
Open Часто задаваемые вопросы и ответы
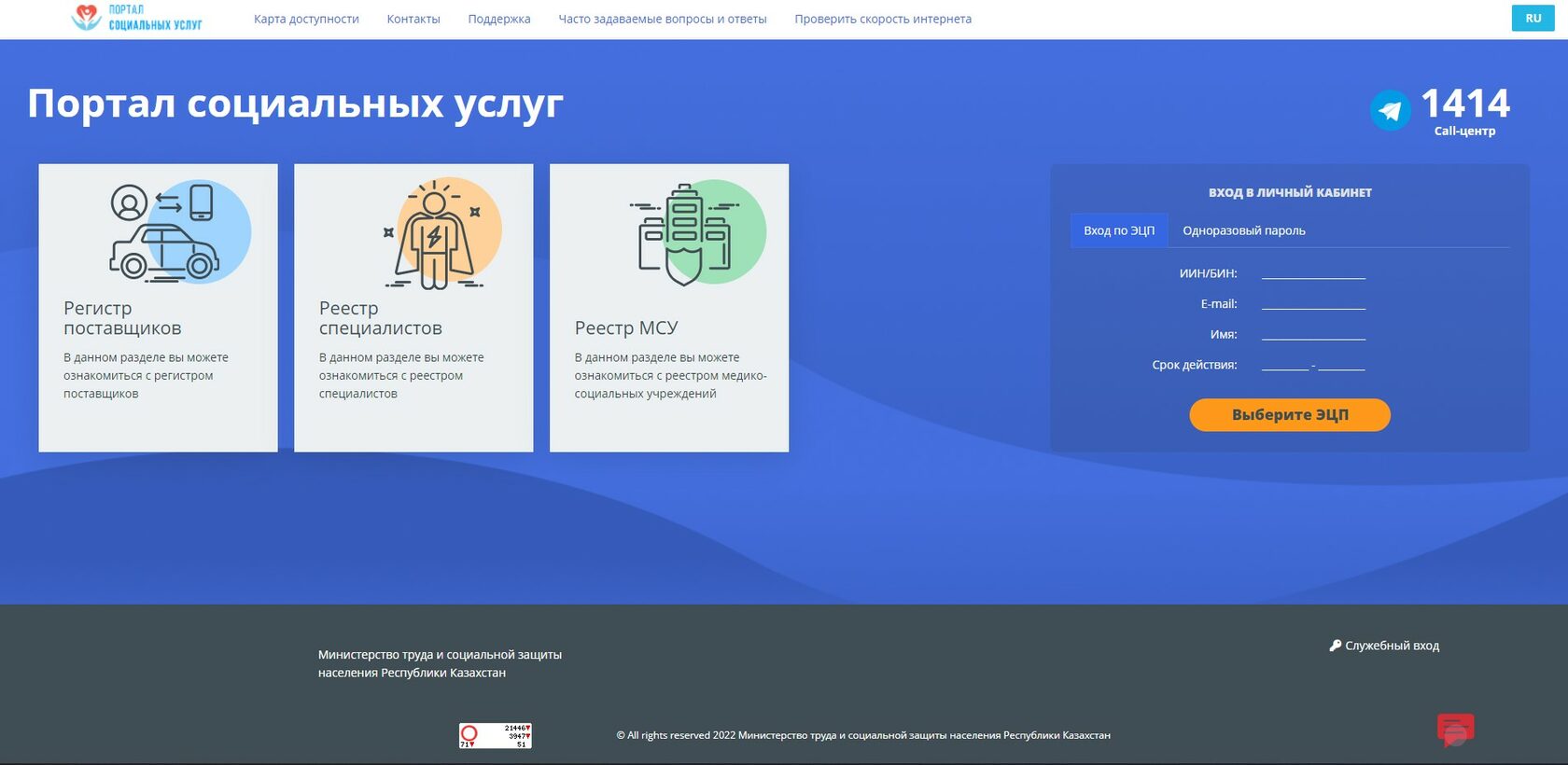click(x=662, y=19)
